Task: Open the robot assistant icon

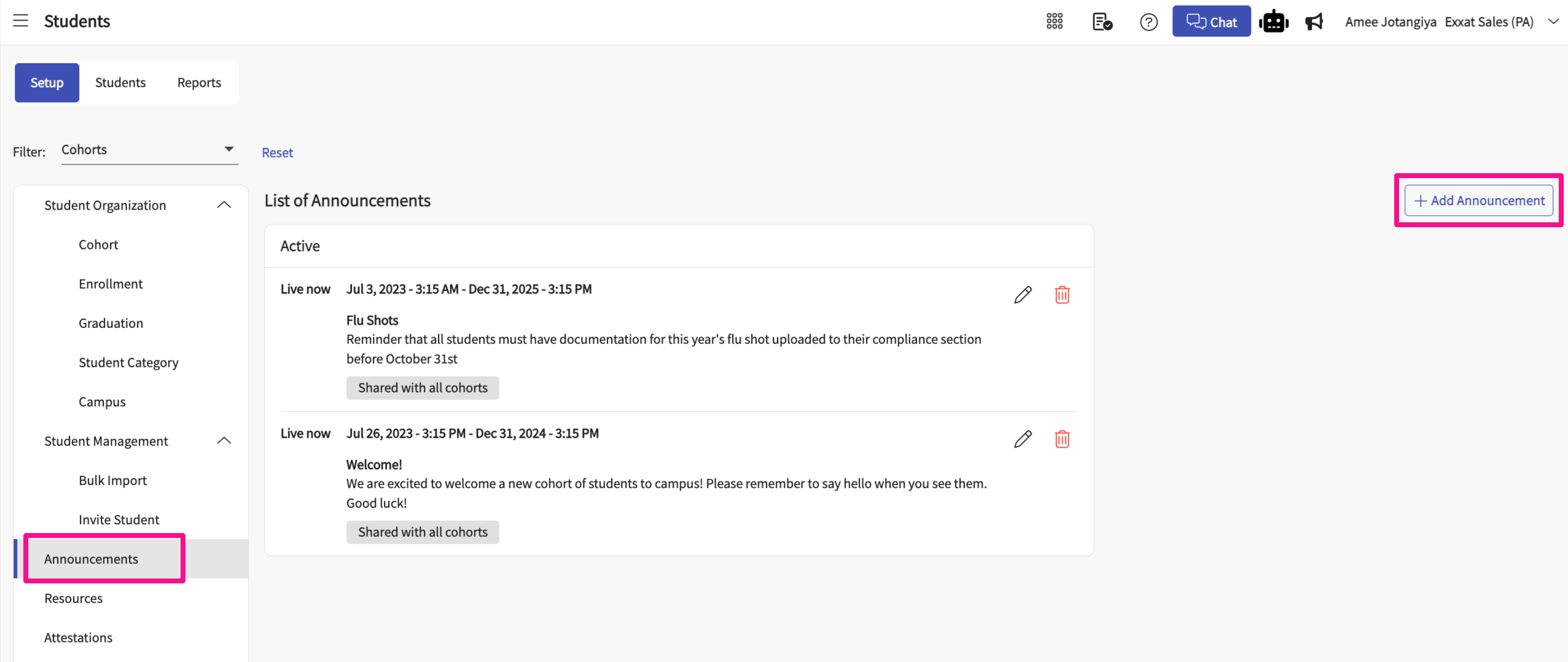Action: (x=1273, y=21)
